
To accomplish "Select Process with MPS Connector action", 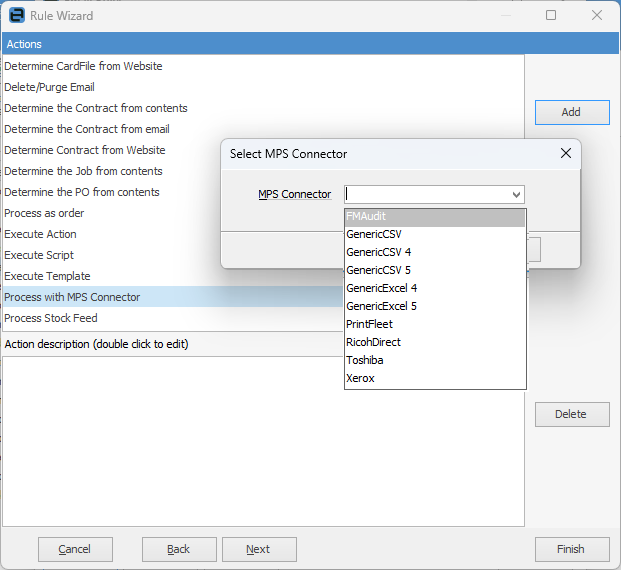I will pos(173,297).
